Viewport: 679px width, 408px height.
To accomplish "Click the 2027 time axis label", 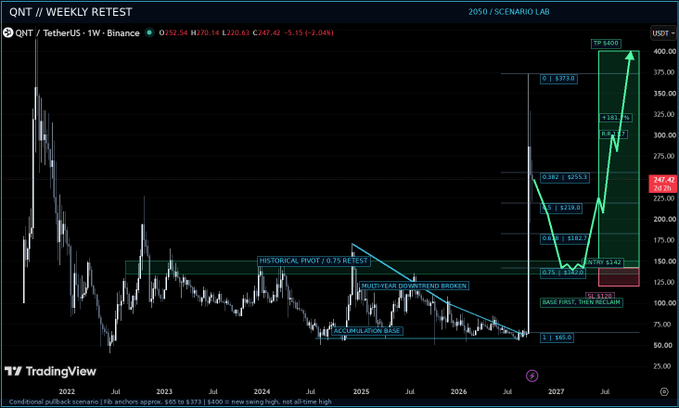I will [556, 392].
